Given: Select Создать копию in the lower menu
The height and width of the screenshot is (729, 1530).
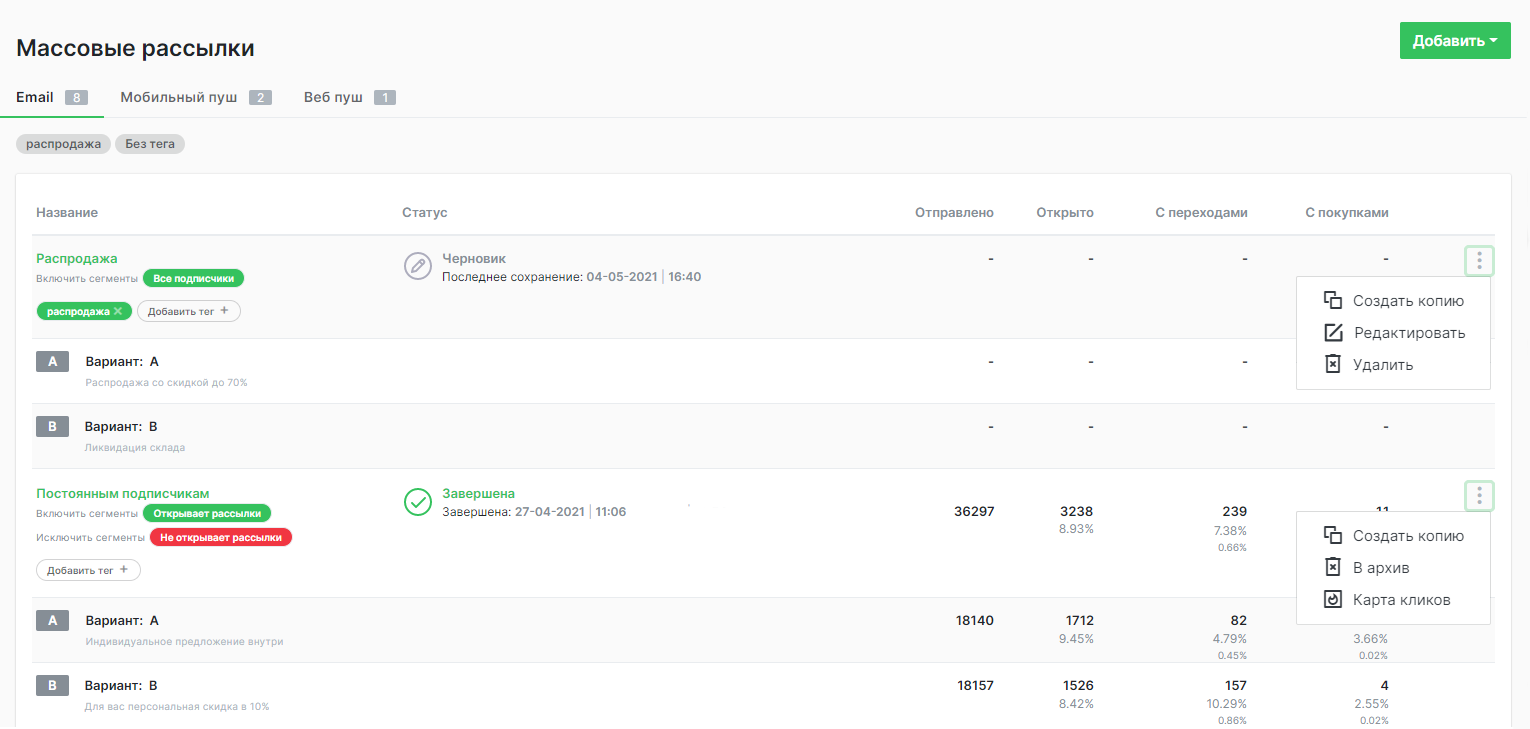Looking at the screenshot, I should [1408, 536].
